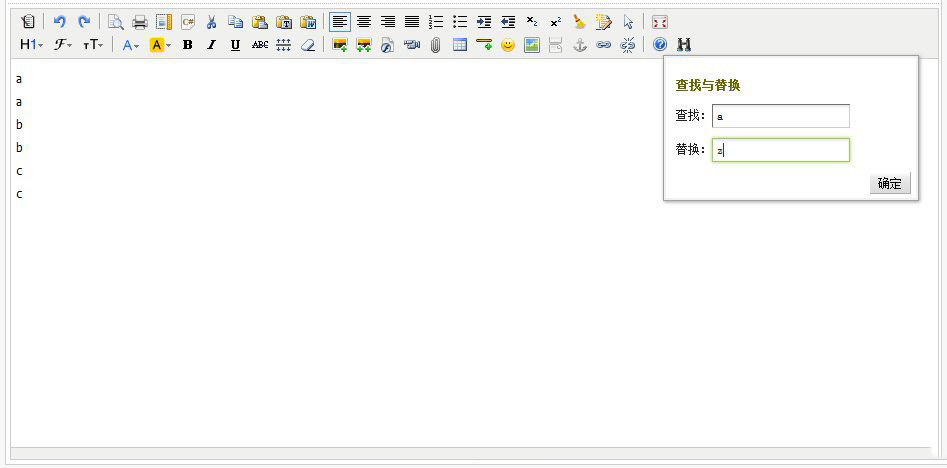
Task: Click the anchor icon
Action: 579,45
